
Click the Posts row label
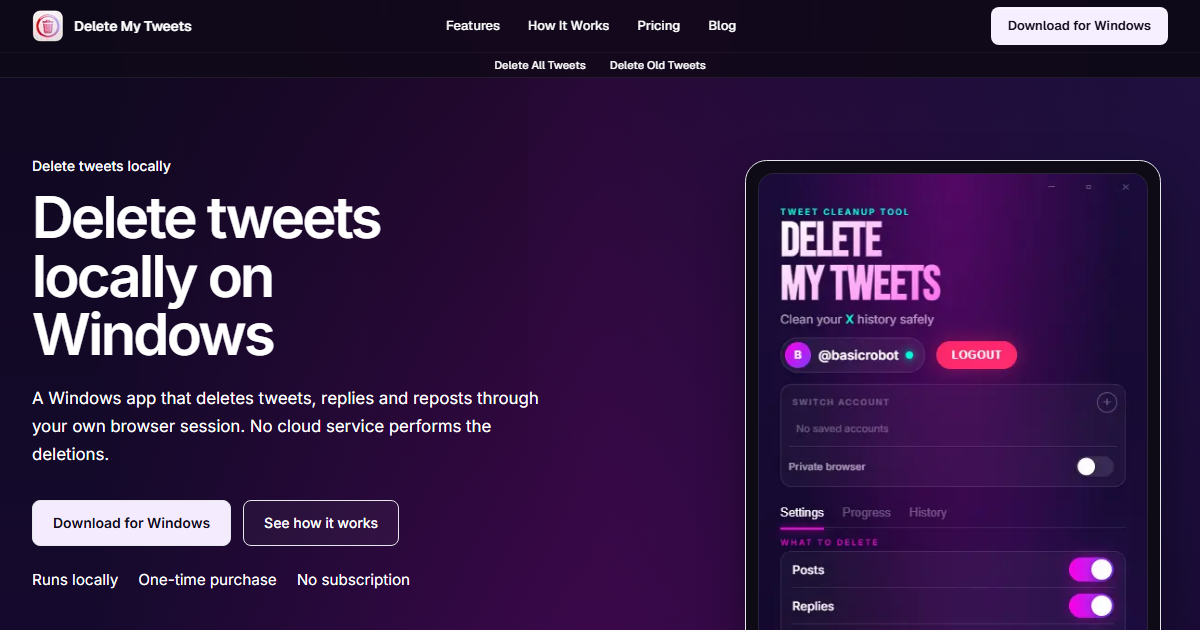808,570
